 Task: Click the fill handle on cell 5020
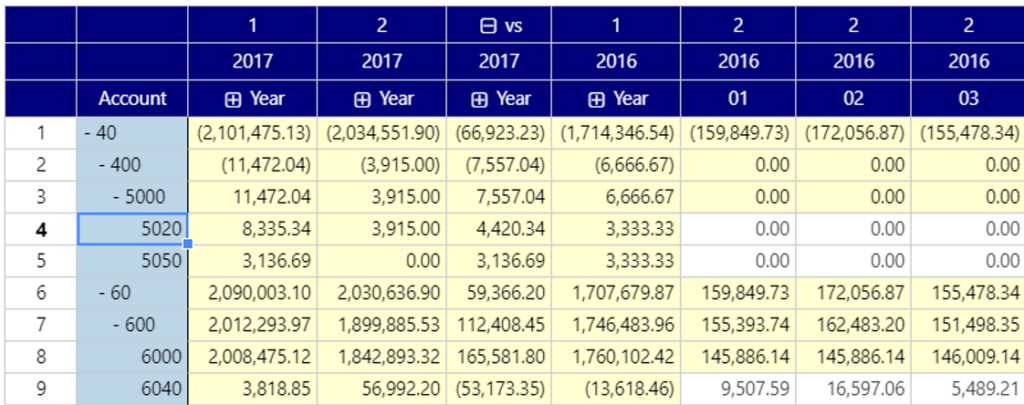(x=187, y=244)
